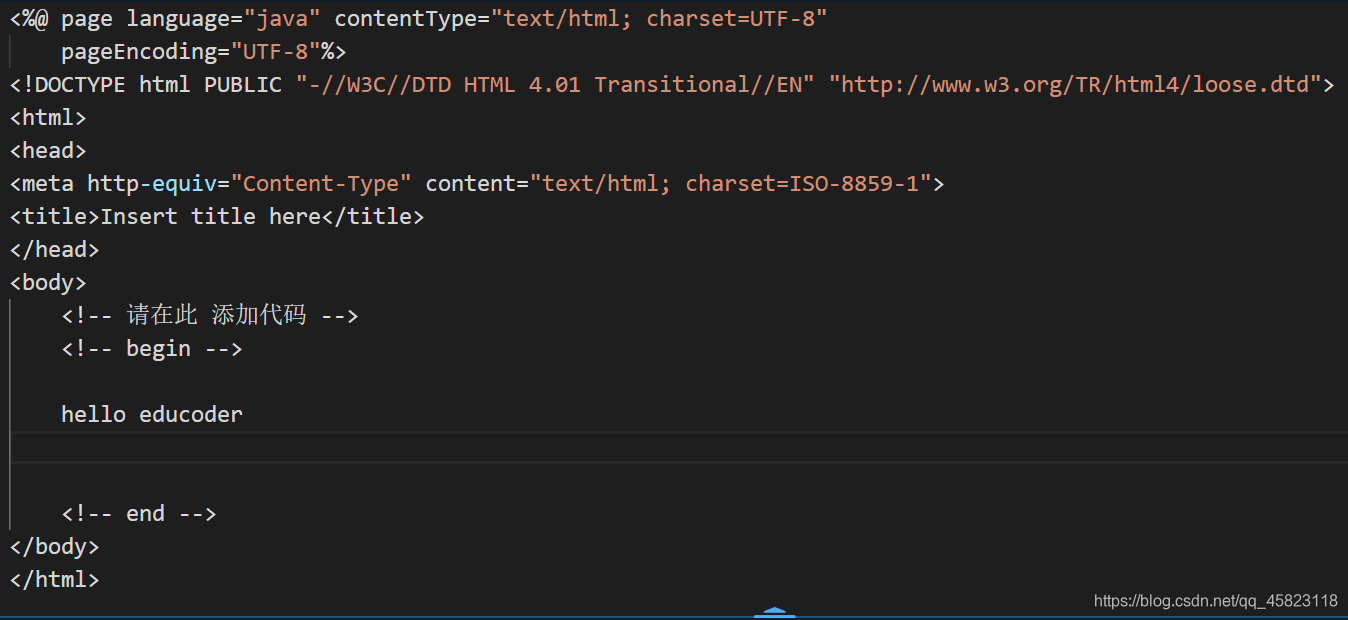
Task: Click the text 'hello educoder'
Action: [x=152, y=414]
